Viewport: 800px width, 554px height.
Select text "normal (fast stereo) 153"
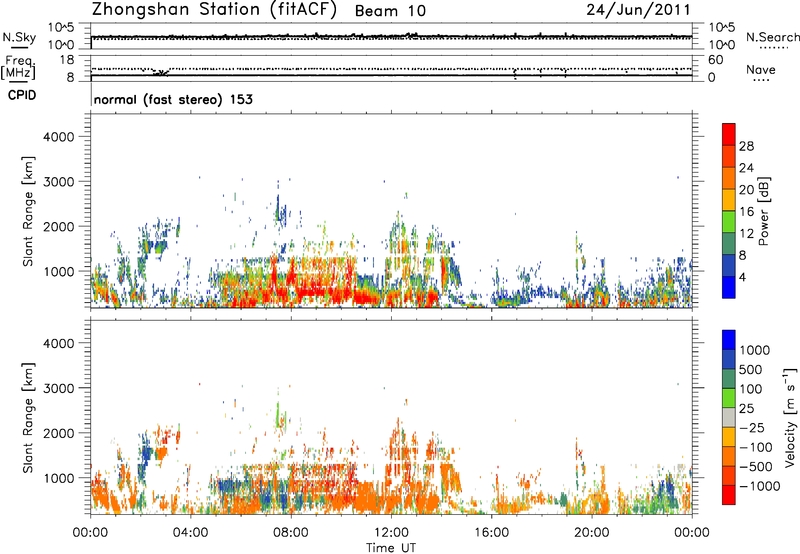[x=173, y=99]
